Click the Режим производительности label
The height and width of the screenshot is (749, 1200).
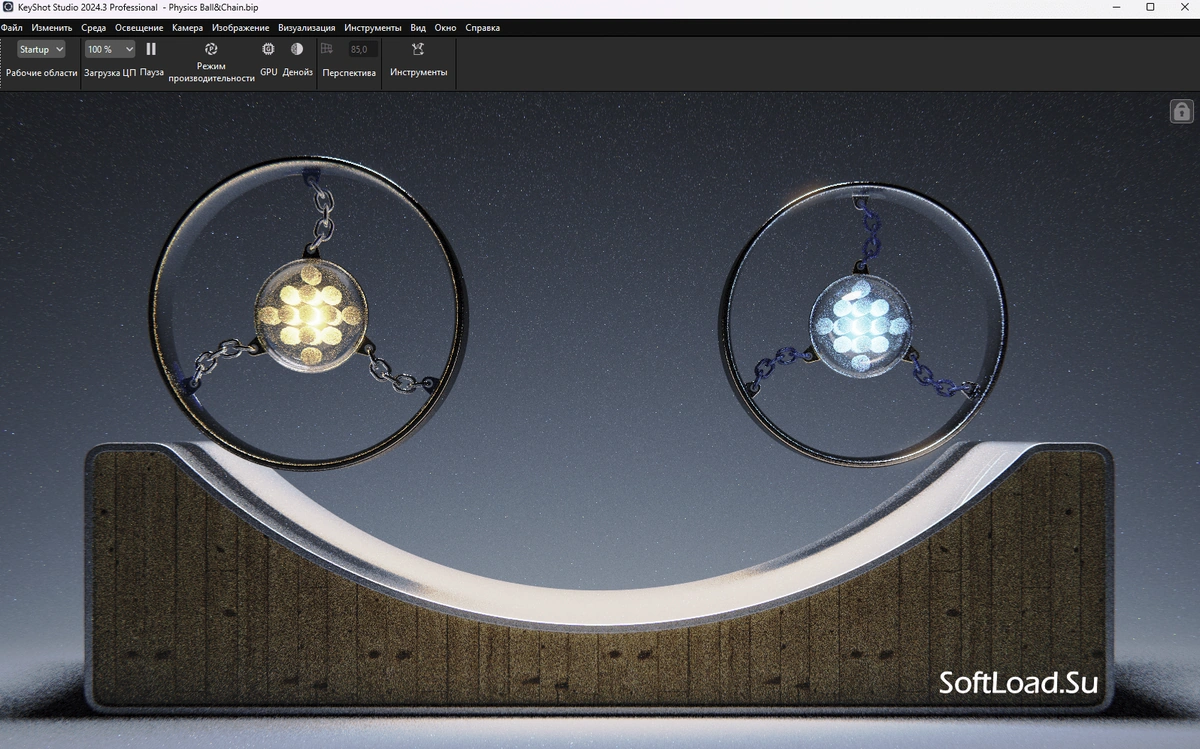point(212,72)
